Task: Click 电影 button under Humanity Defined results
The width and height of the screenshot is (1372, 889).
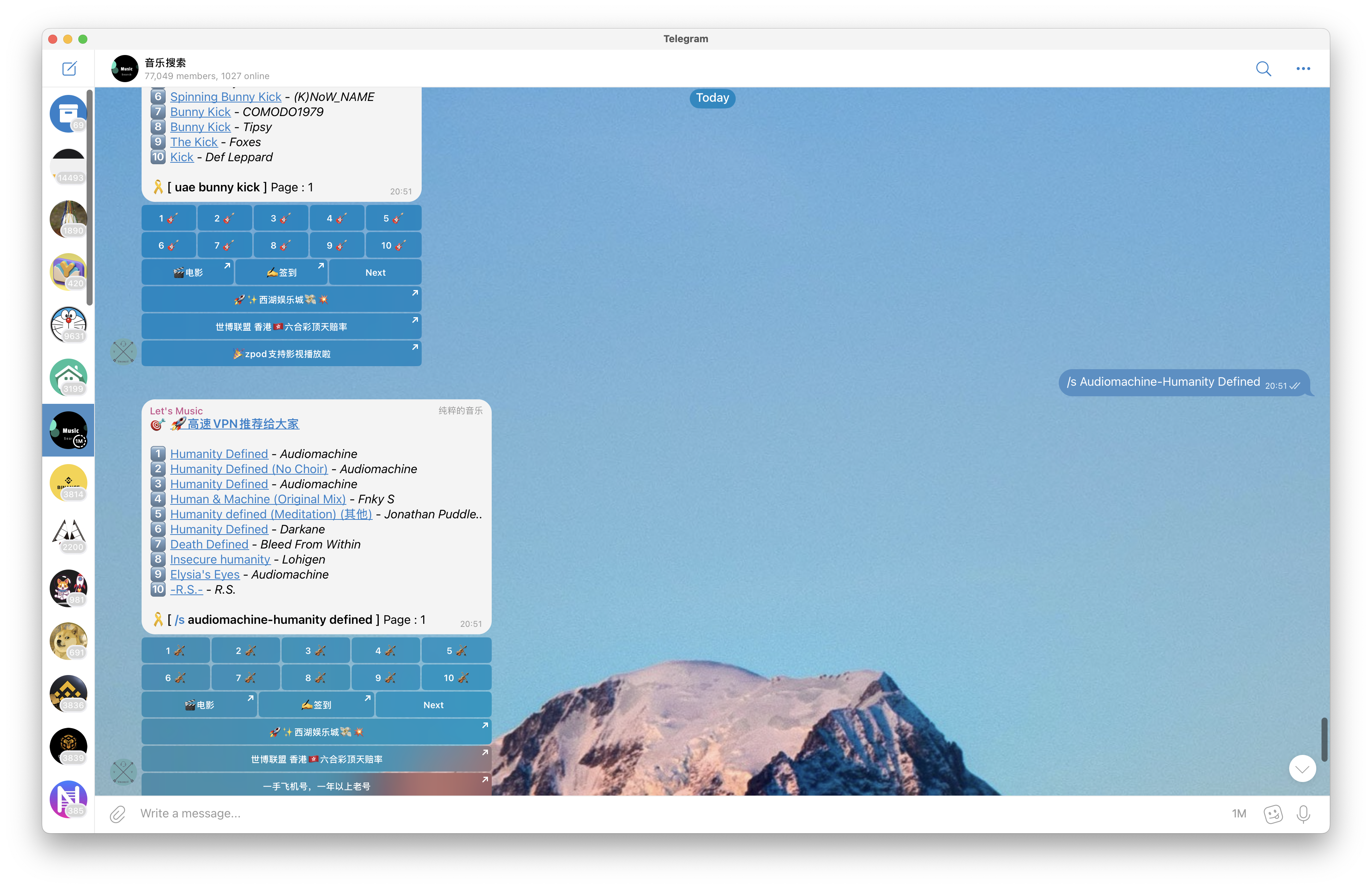Action: (x=200, y=705)
